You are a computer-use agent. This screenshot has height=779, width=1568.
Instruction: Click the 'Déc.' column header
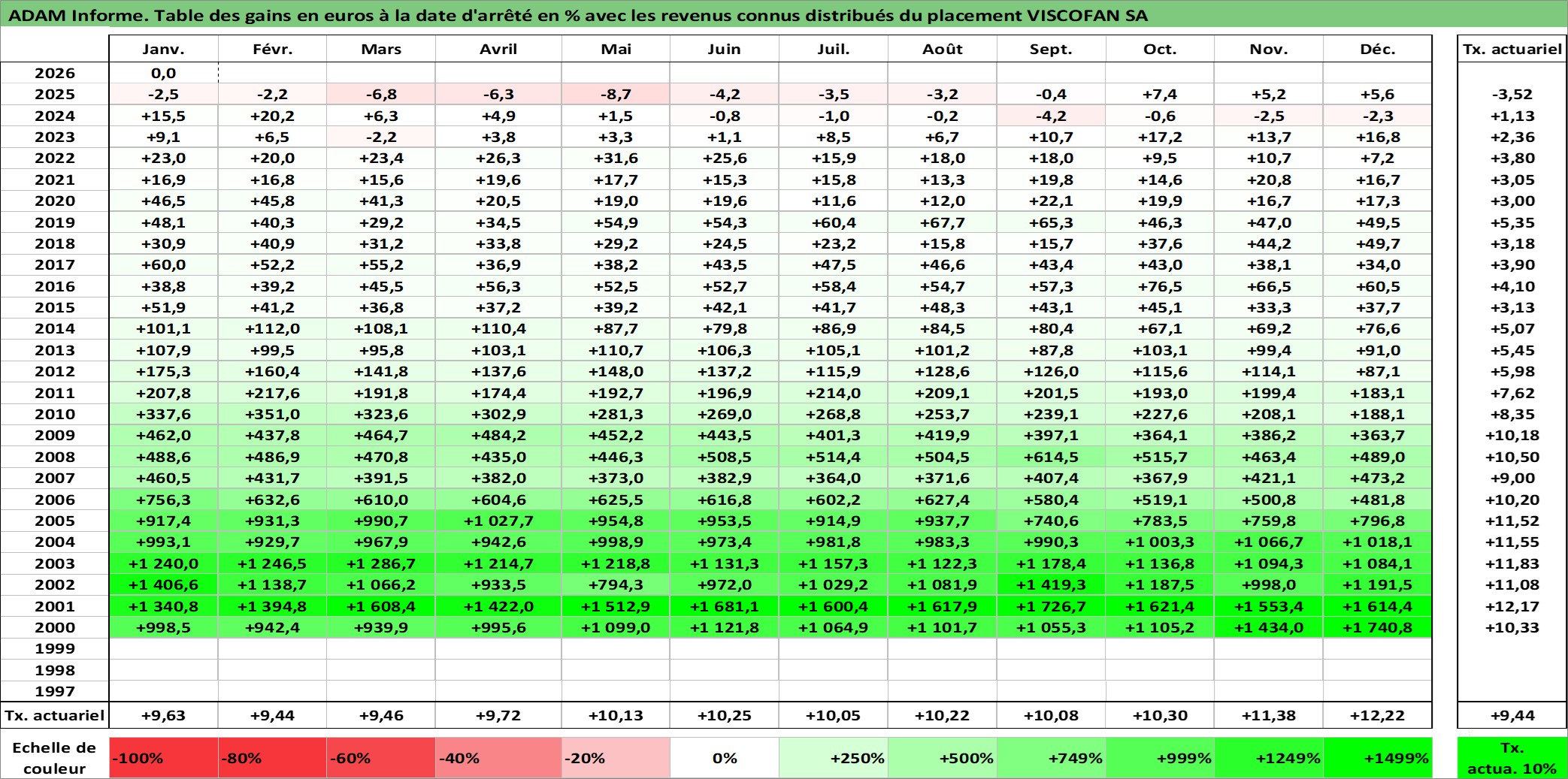(1377, 49)
